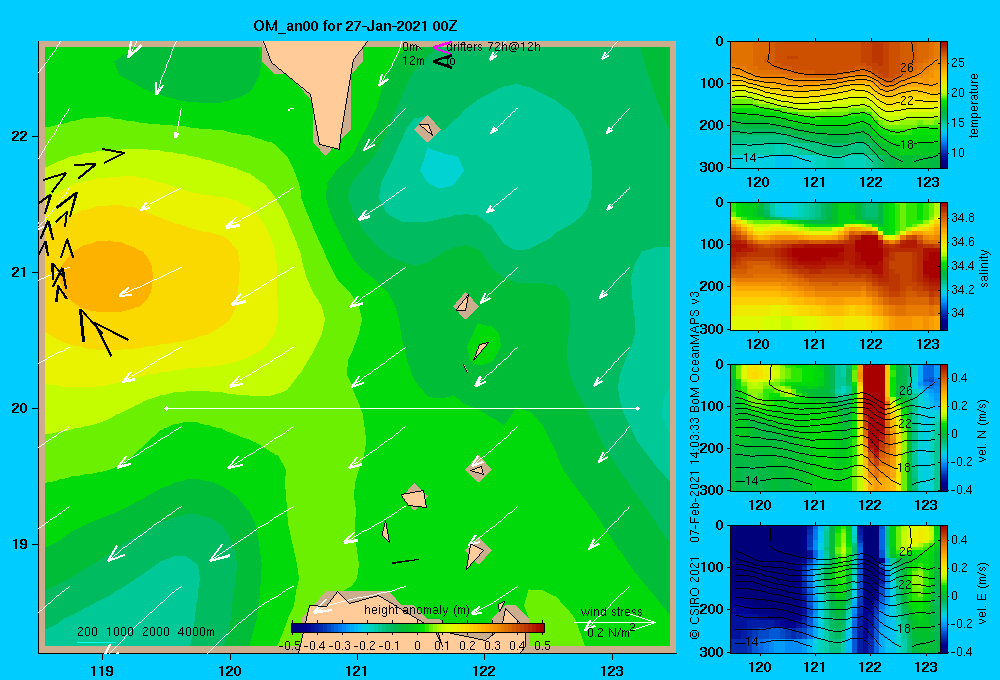Click the left endpoint of the white section line
The height and width of the screenshot is (680, 1000).
166,408
